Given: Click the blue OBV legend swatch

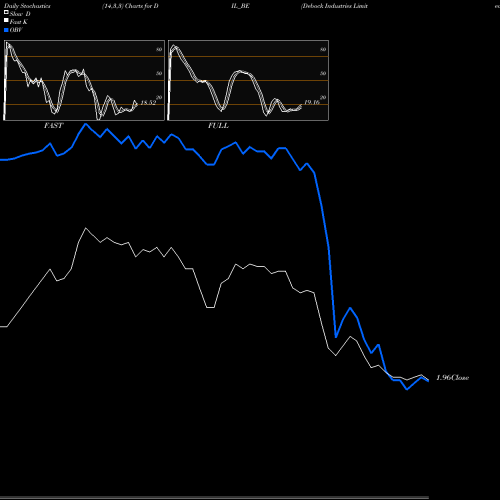Looking at the screenshot, I should (6, 30).
